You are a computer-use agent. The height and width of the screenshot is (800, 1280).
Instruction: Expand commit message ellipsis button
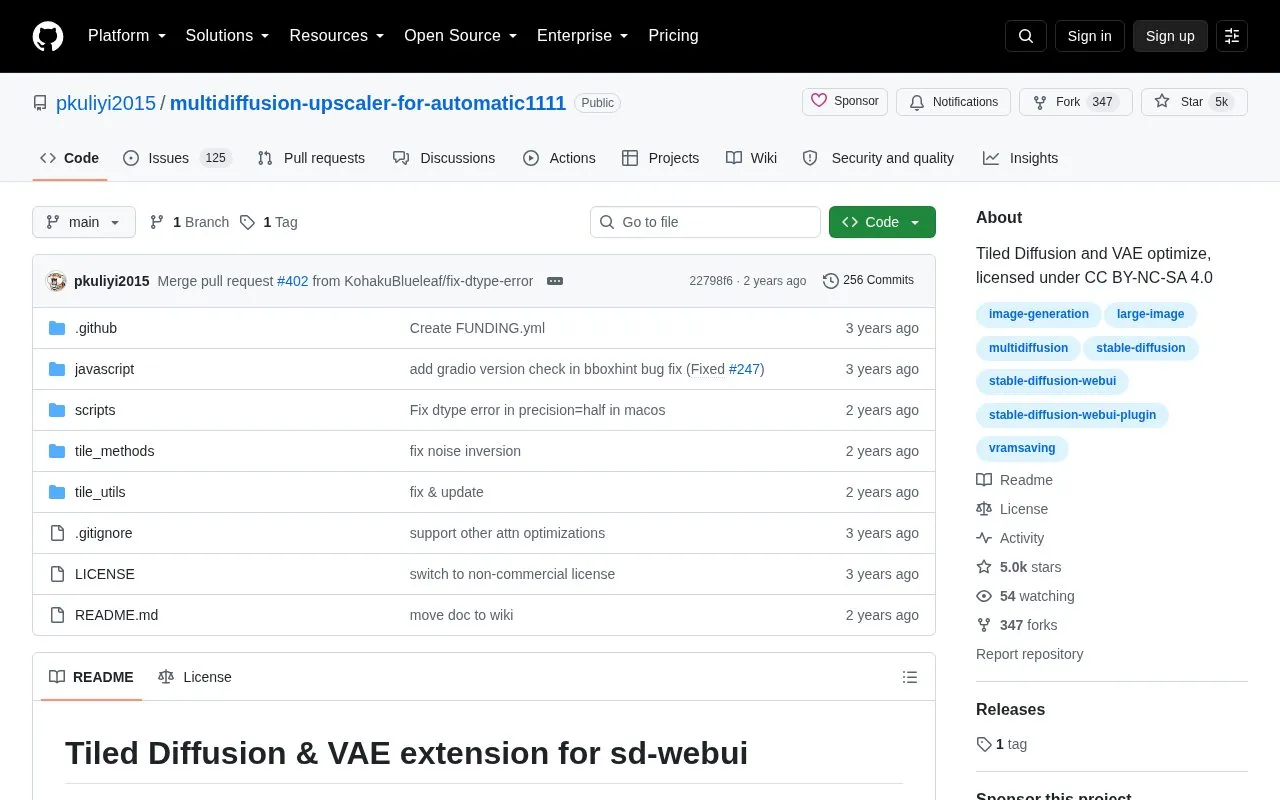555,281
